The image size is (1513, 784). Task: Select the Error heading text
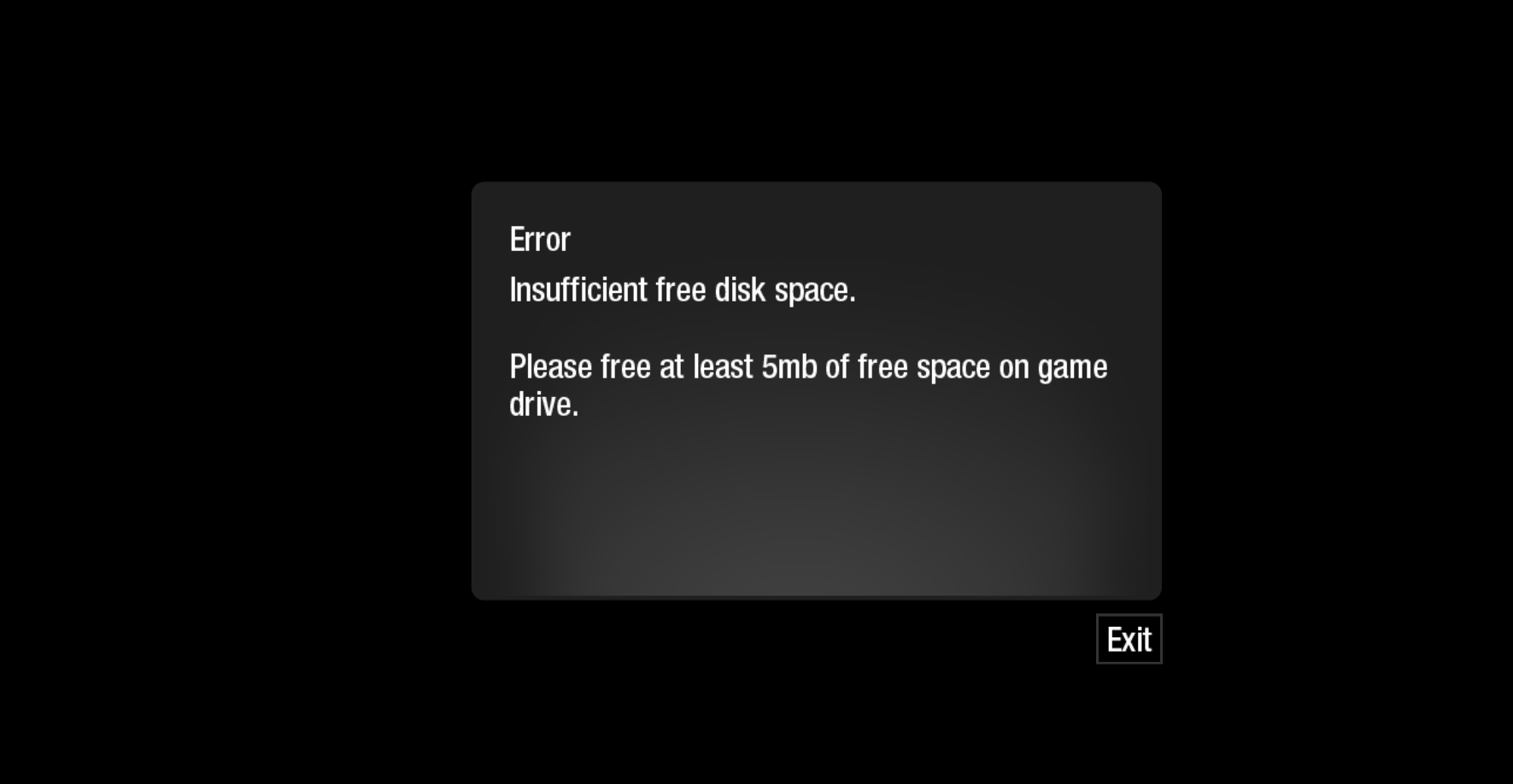point(540,240)
